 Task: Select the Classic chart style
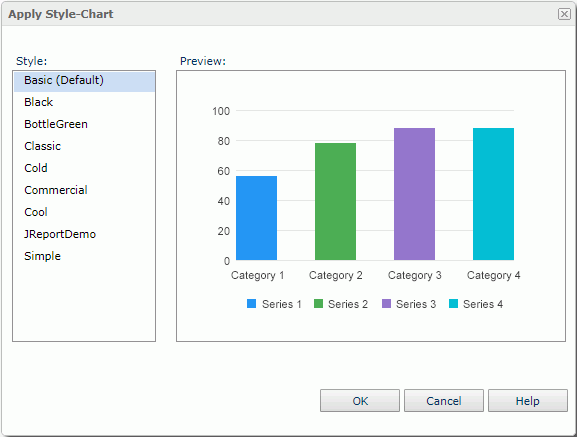point(84,146)
